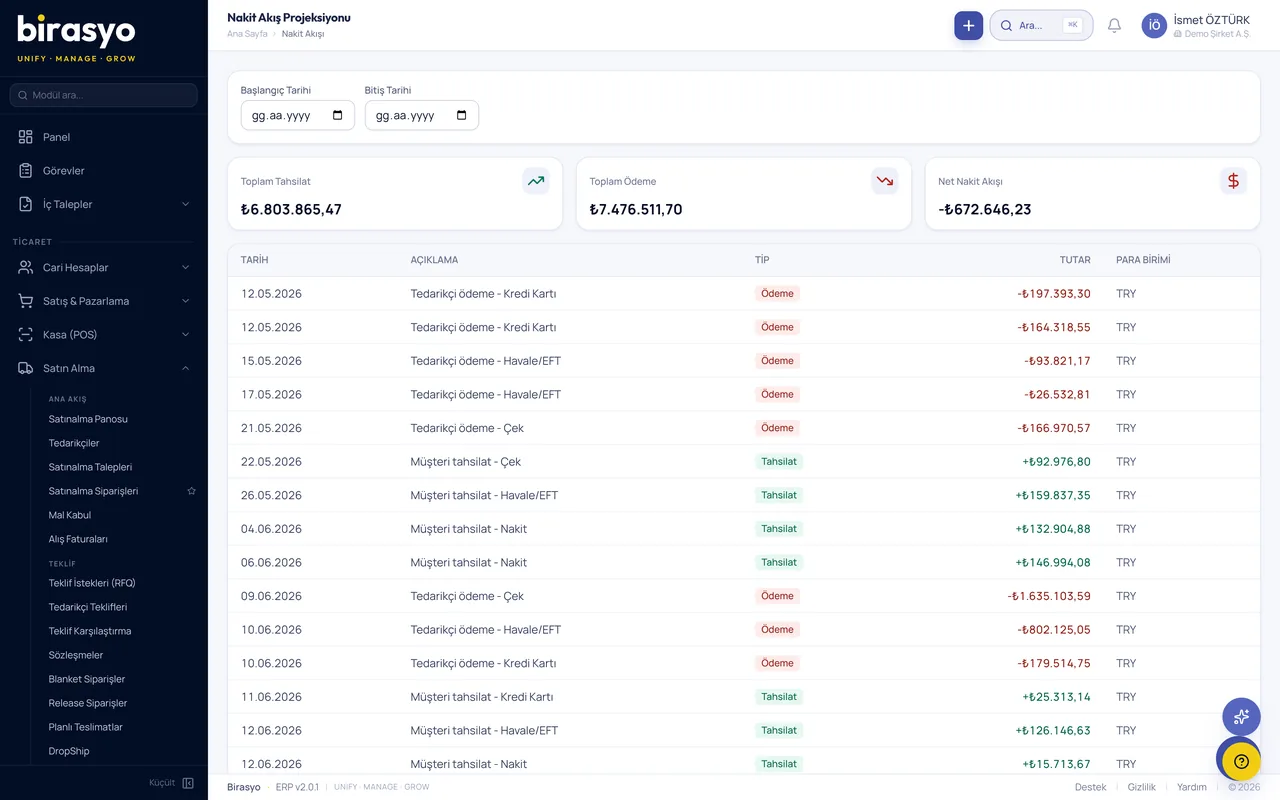
Task: Click the Toplam Ödeme downward trend icon
Action: pyautogui.click(x=885, y=181)
